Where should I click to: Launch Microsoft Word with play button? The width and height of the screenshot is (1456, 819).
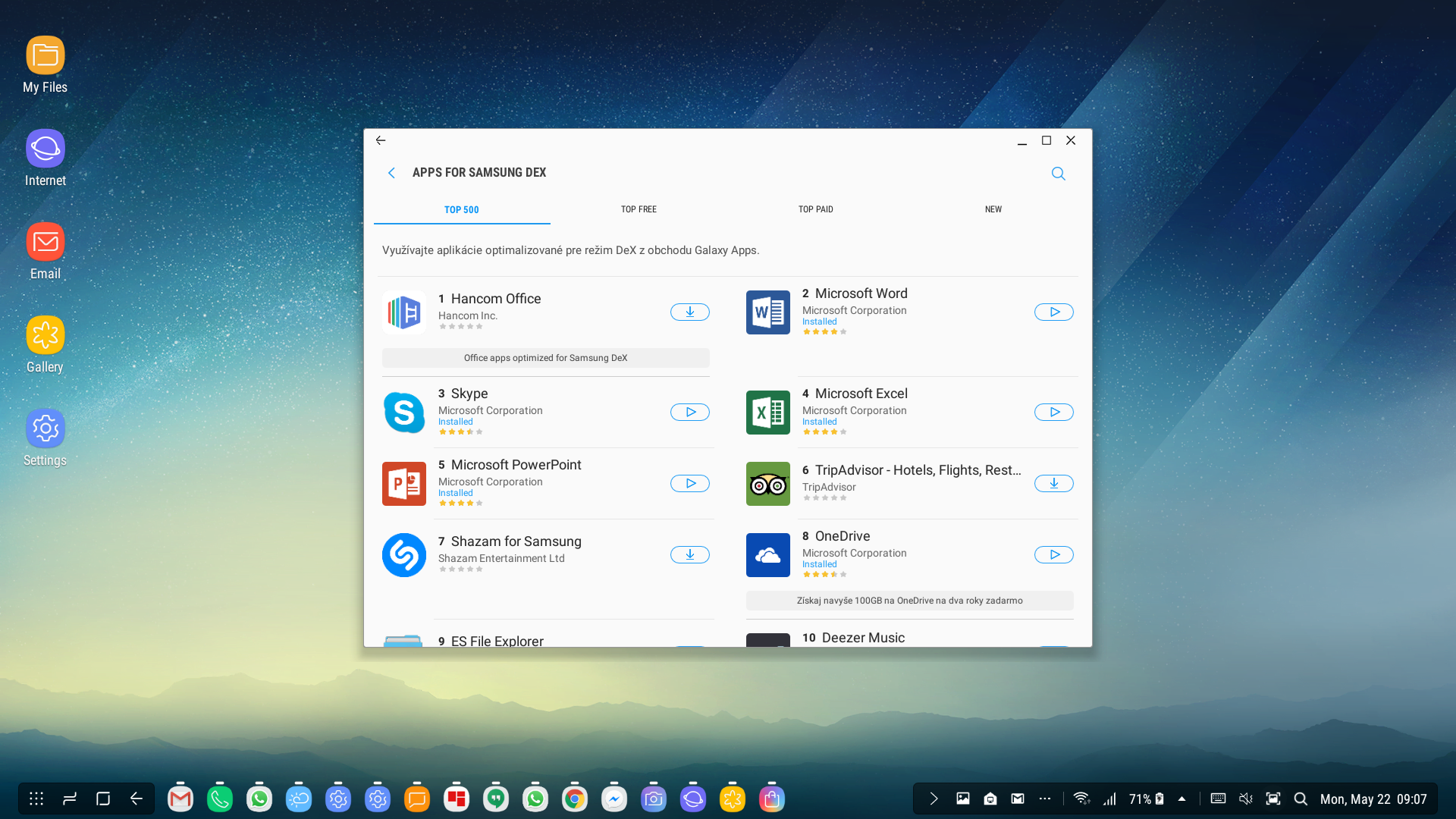(x=1054, y=312)
